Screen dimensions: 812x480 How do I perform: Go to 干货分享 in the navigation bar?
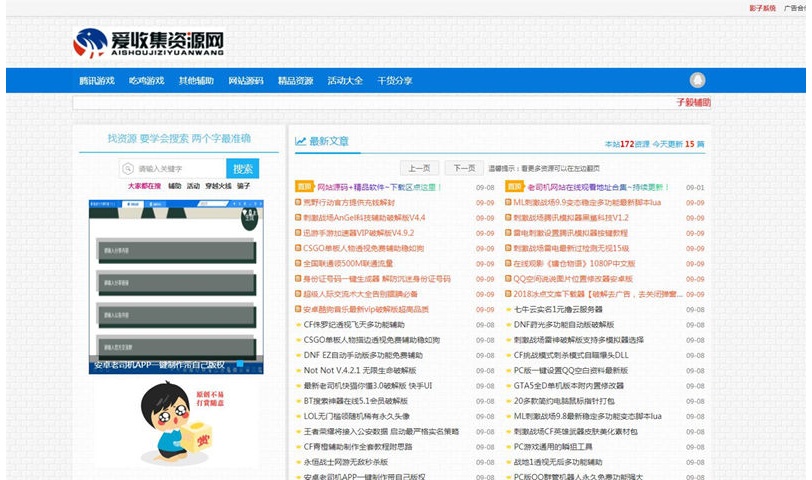394,81
